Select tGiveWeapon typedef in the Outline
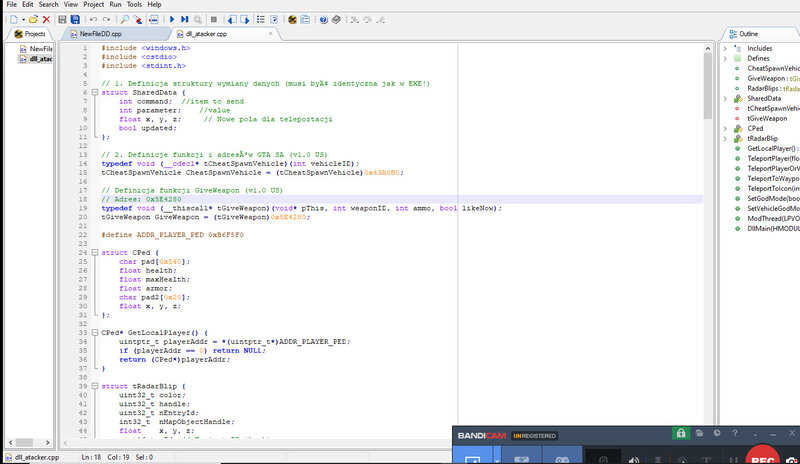This screenshot has width=800, height=464. [x=767, y=118]
